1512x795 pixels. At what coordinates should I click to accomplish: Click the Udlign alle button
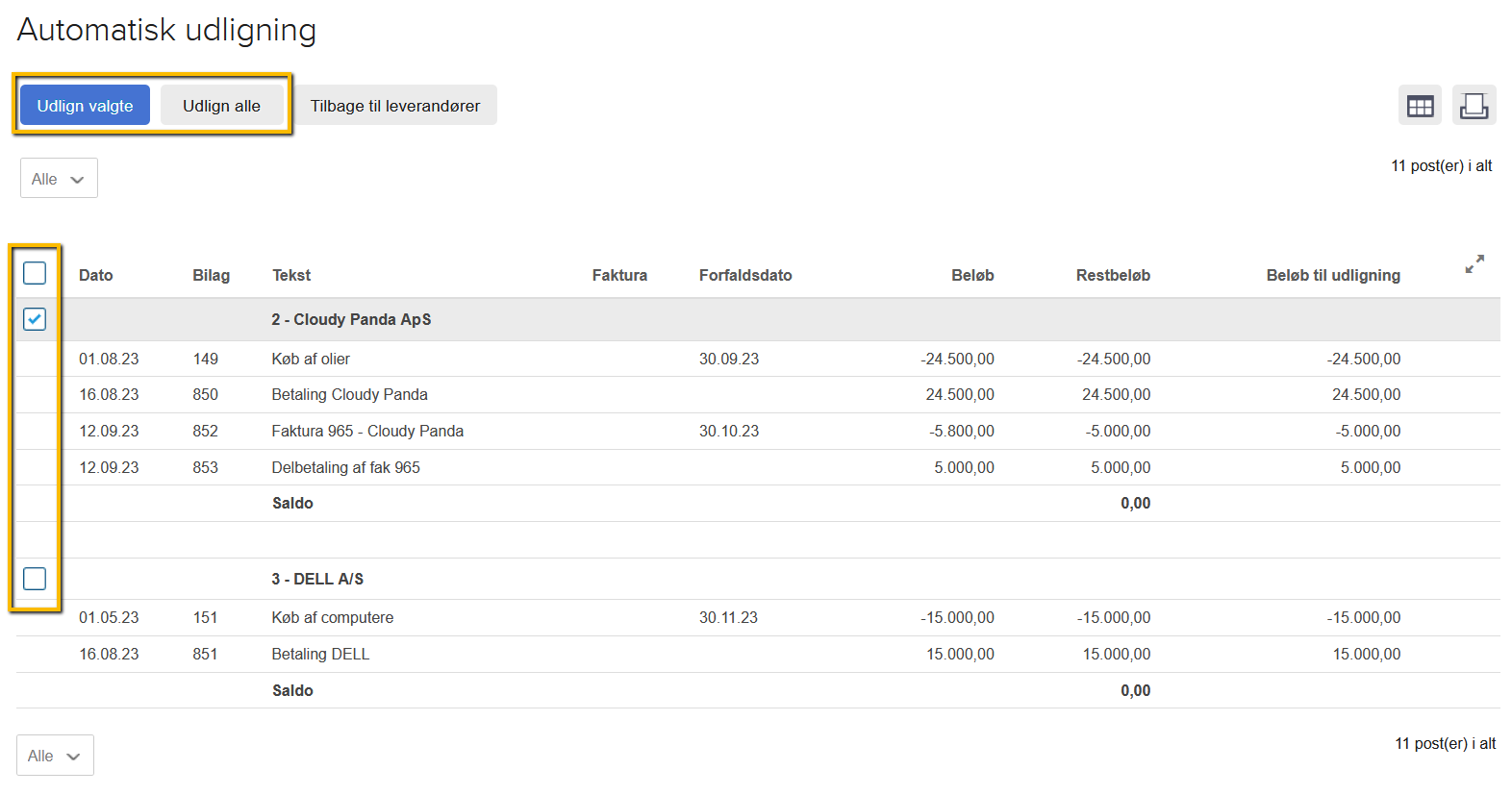[x=221, y=106]
